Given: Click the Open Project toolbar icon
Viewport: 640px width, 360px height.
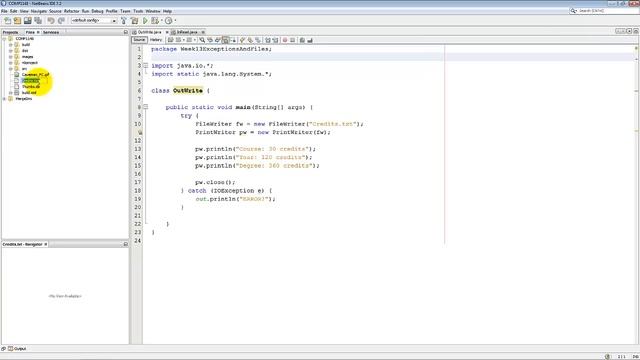Looking at the screenshot, I should point(27,20).
